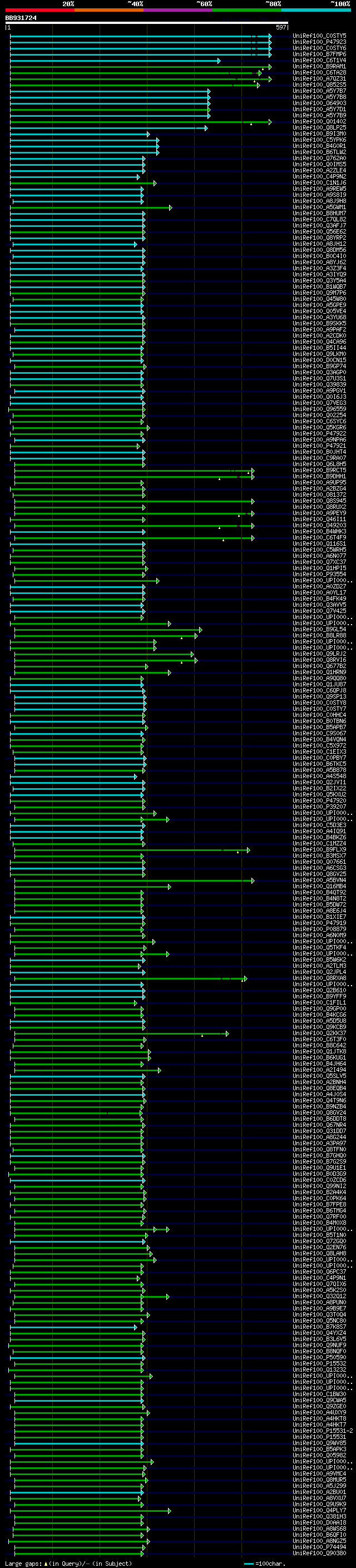Select hit UniRef100_C0STY6

click(x=319, y=48)
